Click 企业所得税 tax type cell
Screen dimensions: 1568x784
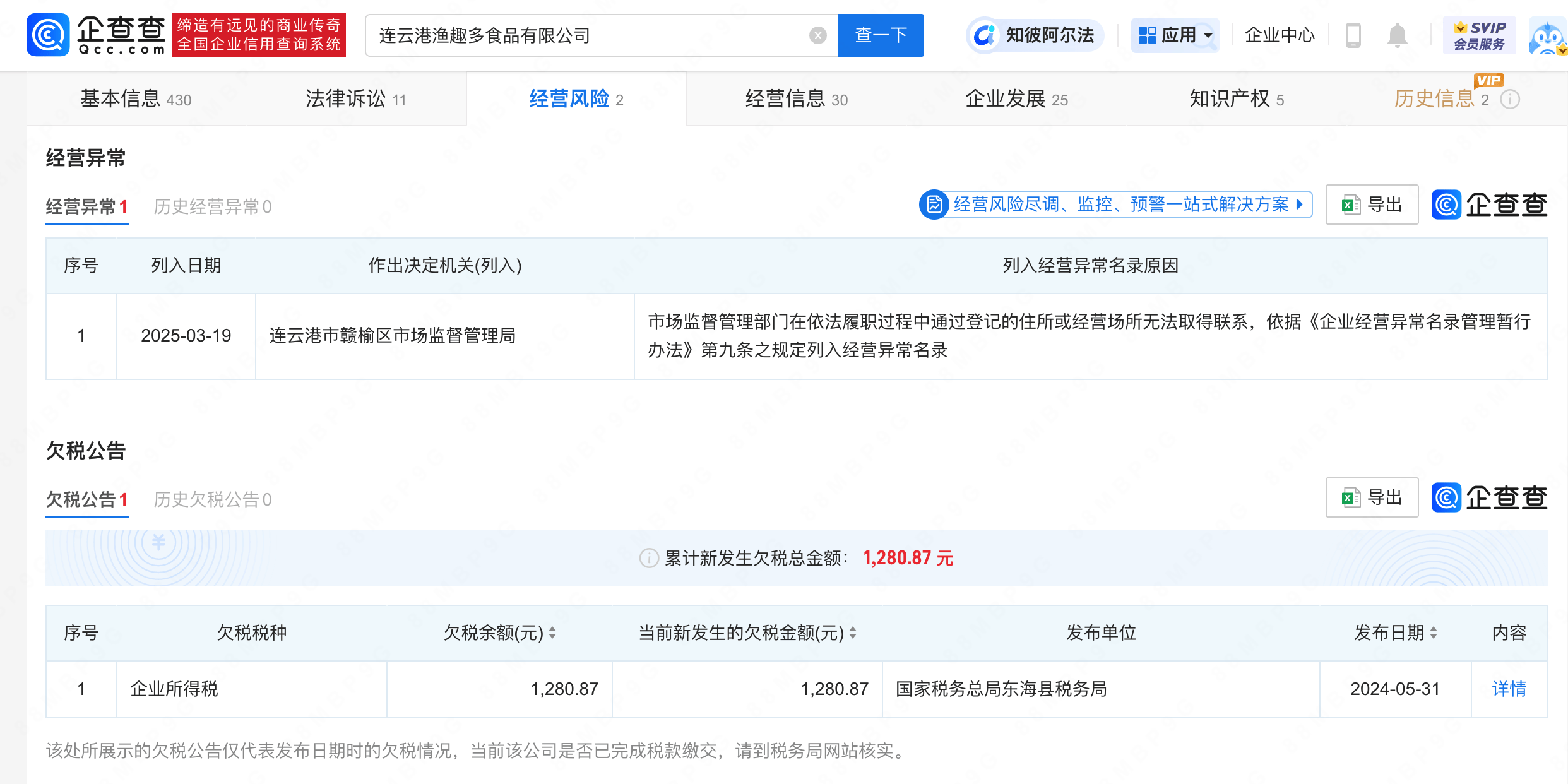pos(251,689)
